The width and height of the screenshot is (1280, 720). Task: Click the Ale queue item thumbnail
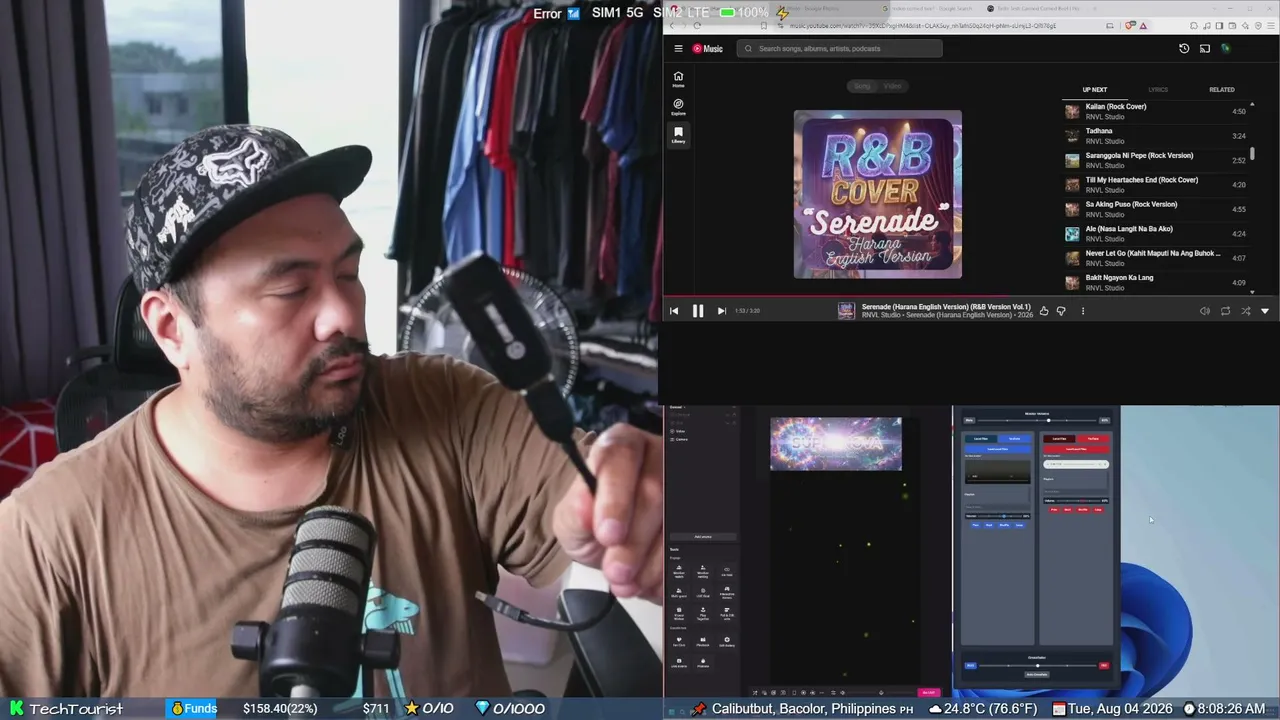pyautogui.click(x=1072, y=234)
